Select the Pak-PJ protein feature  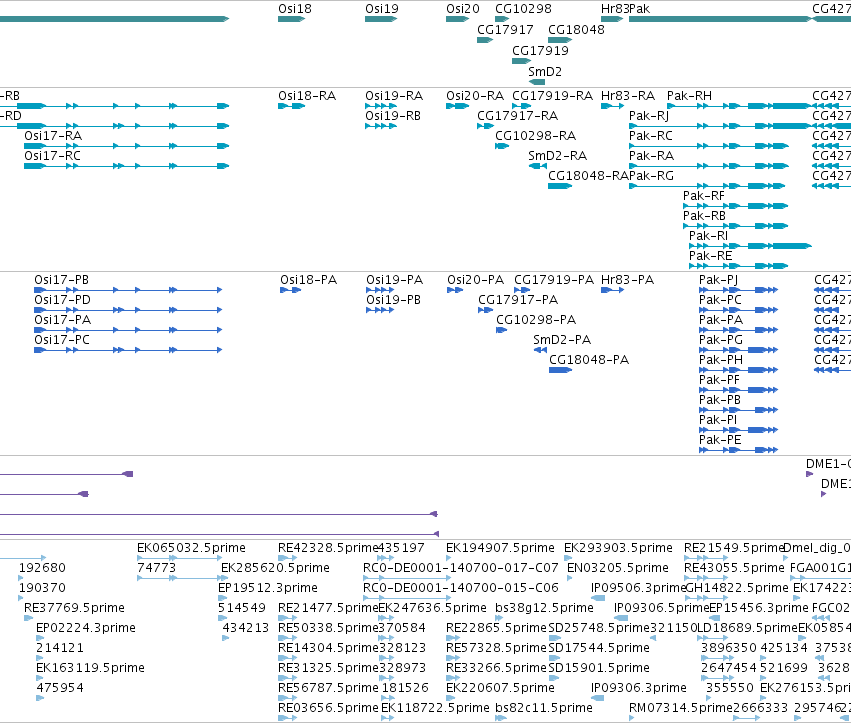(x=738, y=290)
